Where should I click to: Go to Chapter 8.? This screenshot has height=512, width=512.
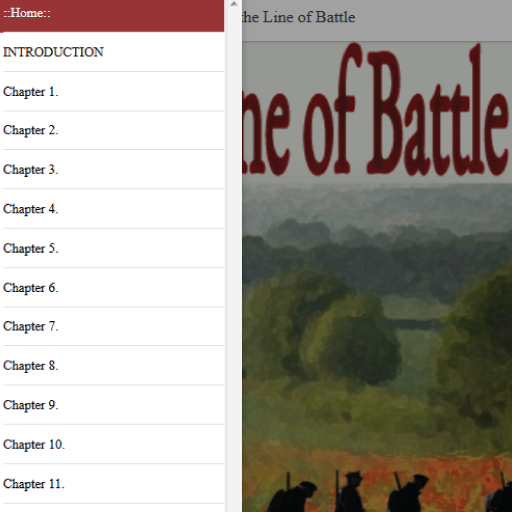click(x=113, y=366)
